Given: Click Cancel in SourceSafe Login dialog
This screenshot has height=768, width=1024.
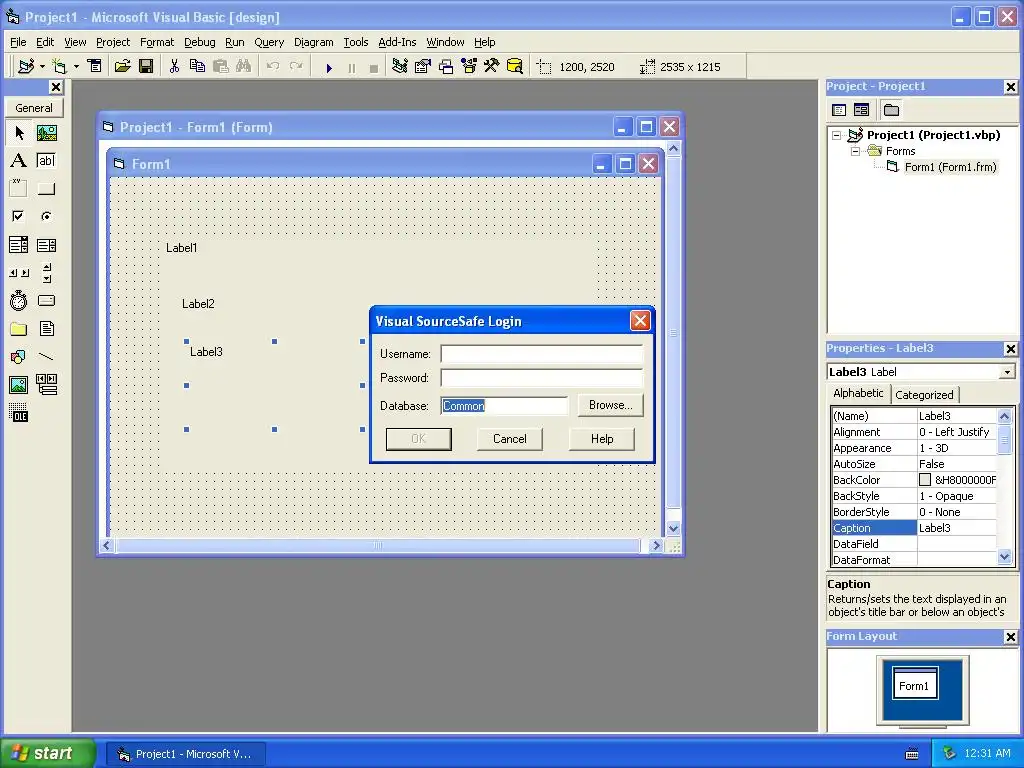Looking at the screenshot, I should click(x=509, y=439).
